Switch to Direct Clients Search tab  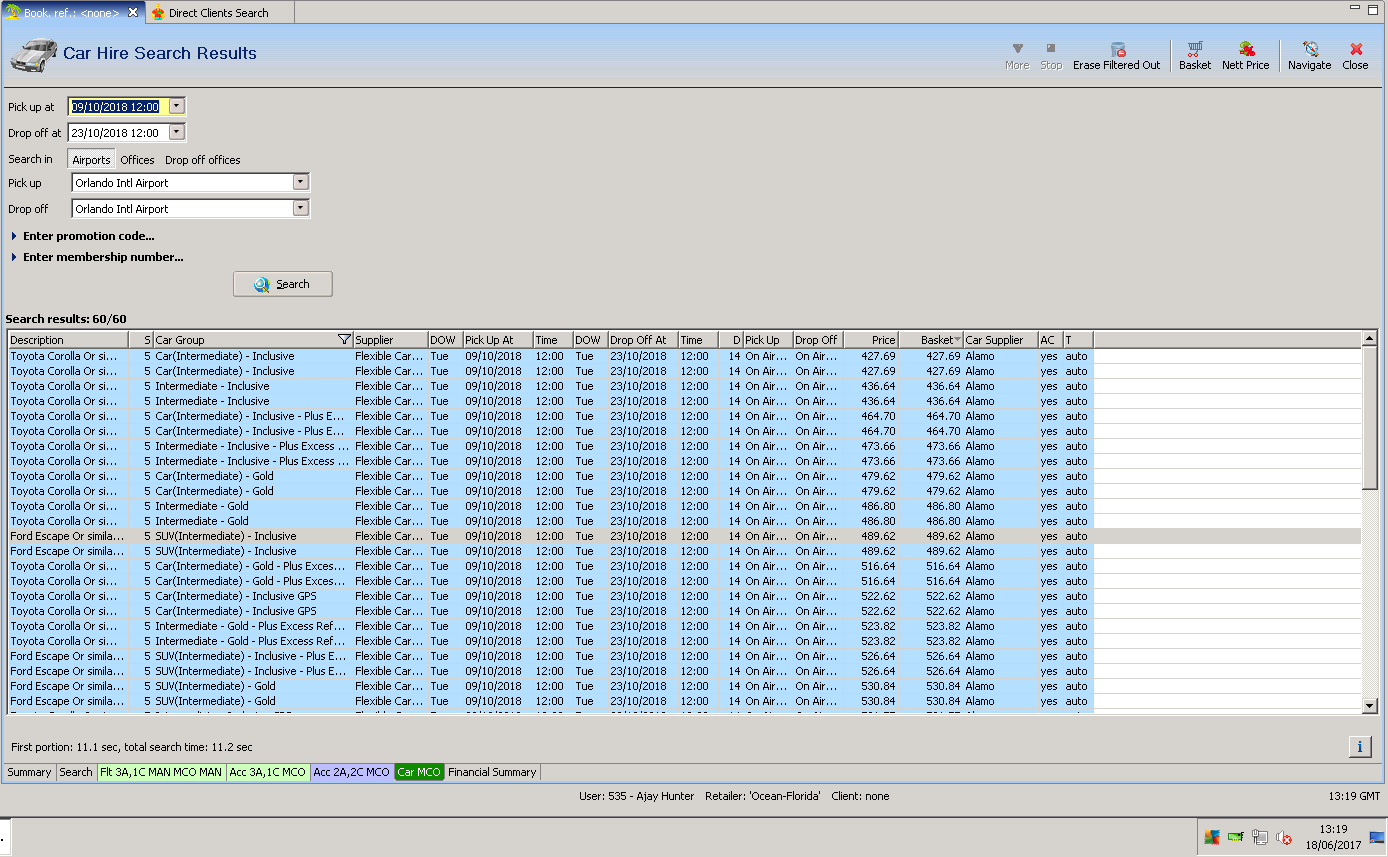tap(218, 13)
